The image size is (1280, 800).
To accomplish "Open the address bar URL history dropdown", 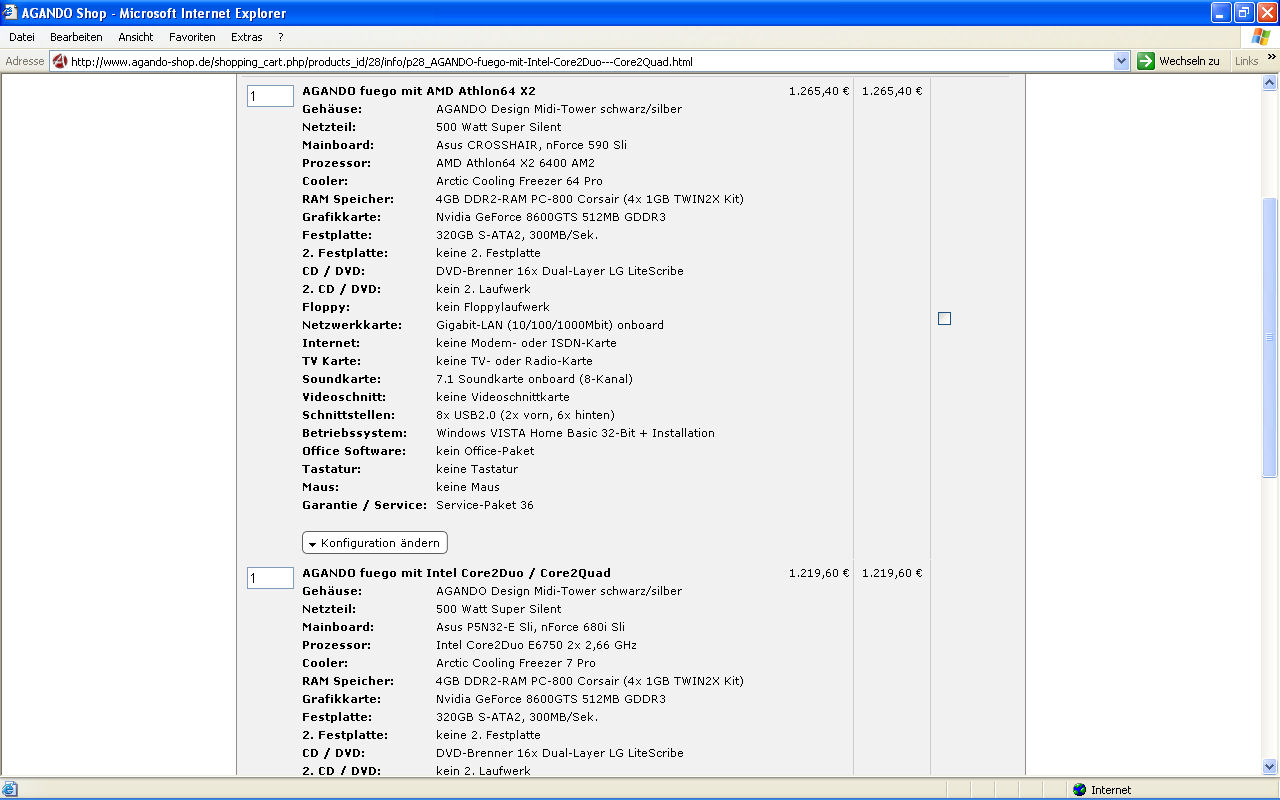I will click(x=1121, y=61).
